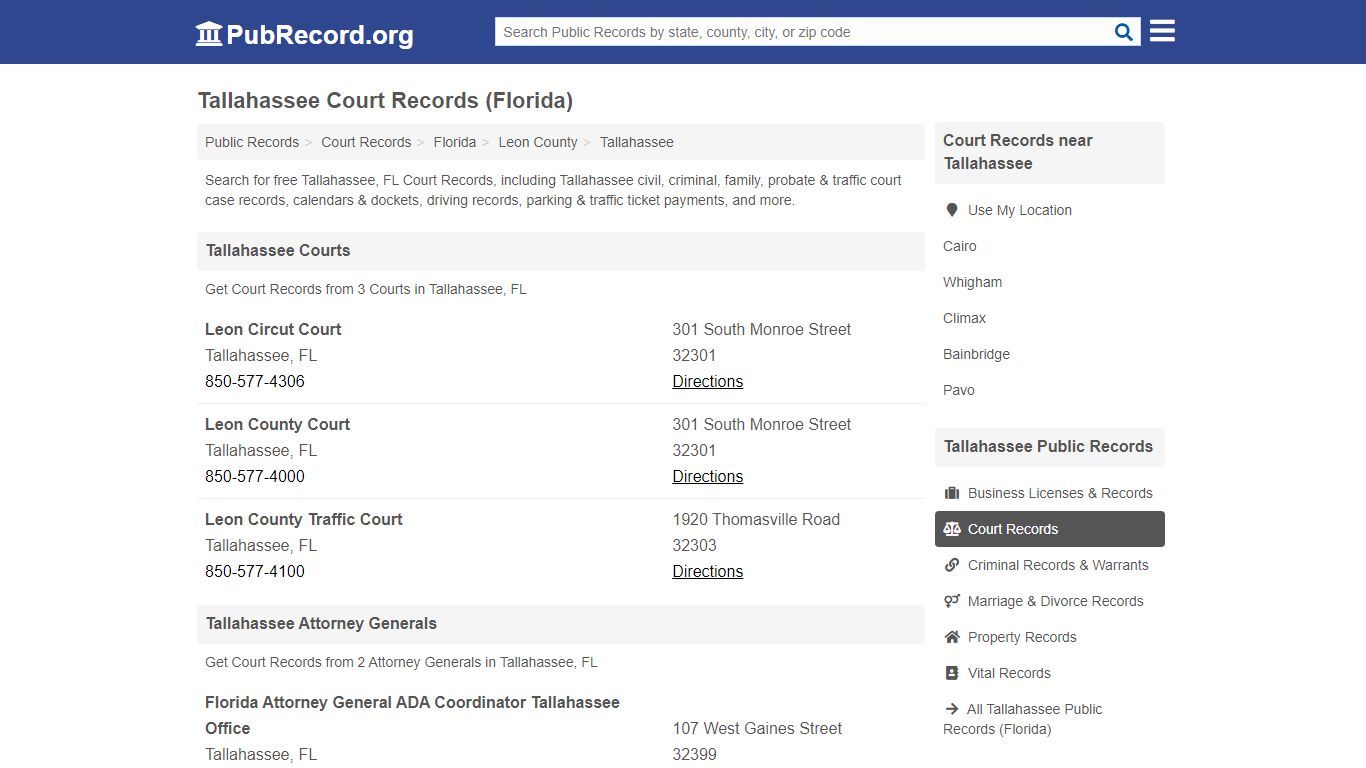Viewport: 1366px width, 768px height.
Task: Open Court Records breadcrumb link
Action: 366,142
